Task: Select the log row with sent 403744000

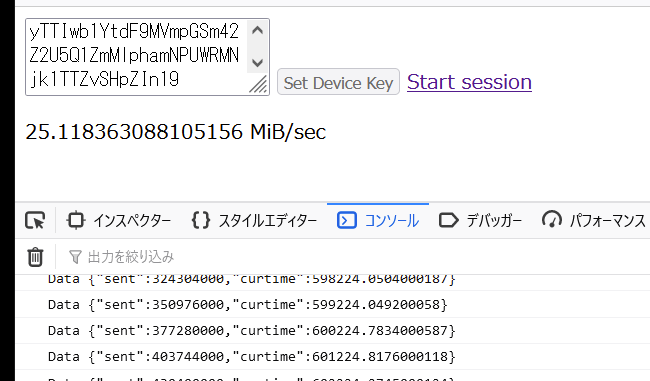Action: click(332, 357)
